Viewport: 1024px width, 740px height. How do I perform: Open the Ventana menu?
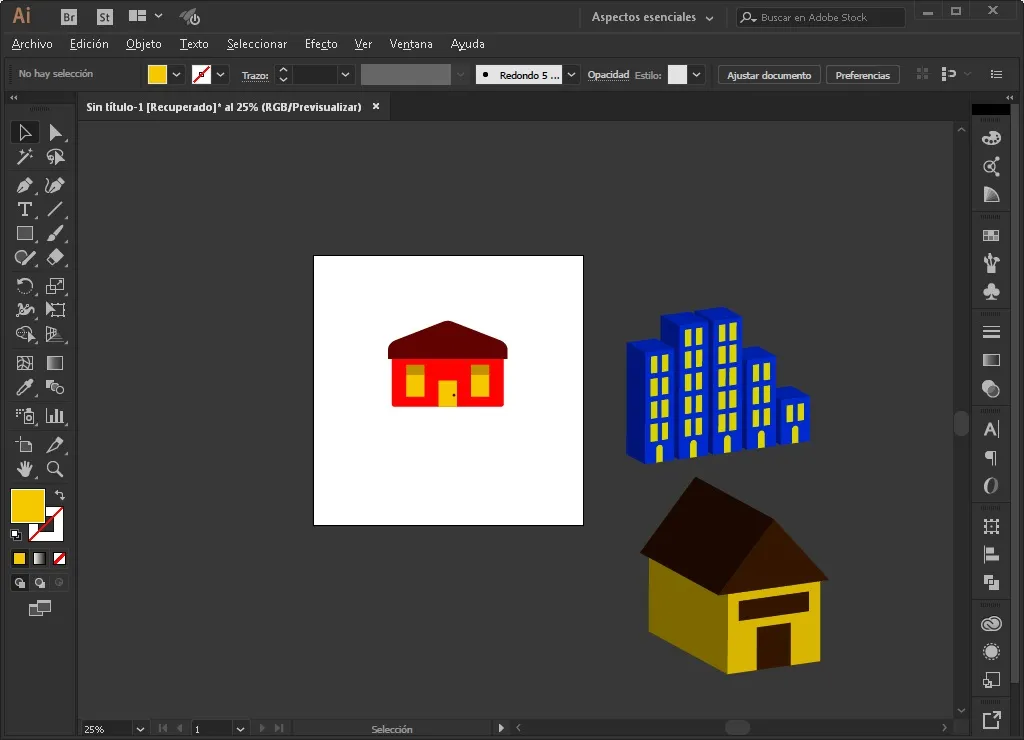click(411, 44)
